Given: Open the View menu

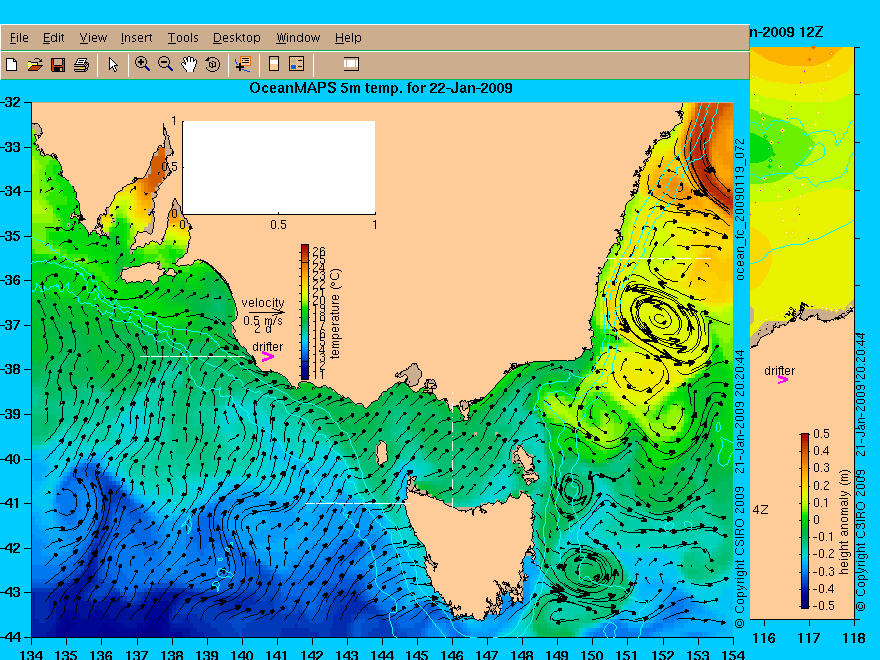Looking at the screenshot, I should pyautogui.click(x=93, y=38).
